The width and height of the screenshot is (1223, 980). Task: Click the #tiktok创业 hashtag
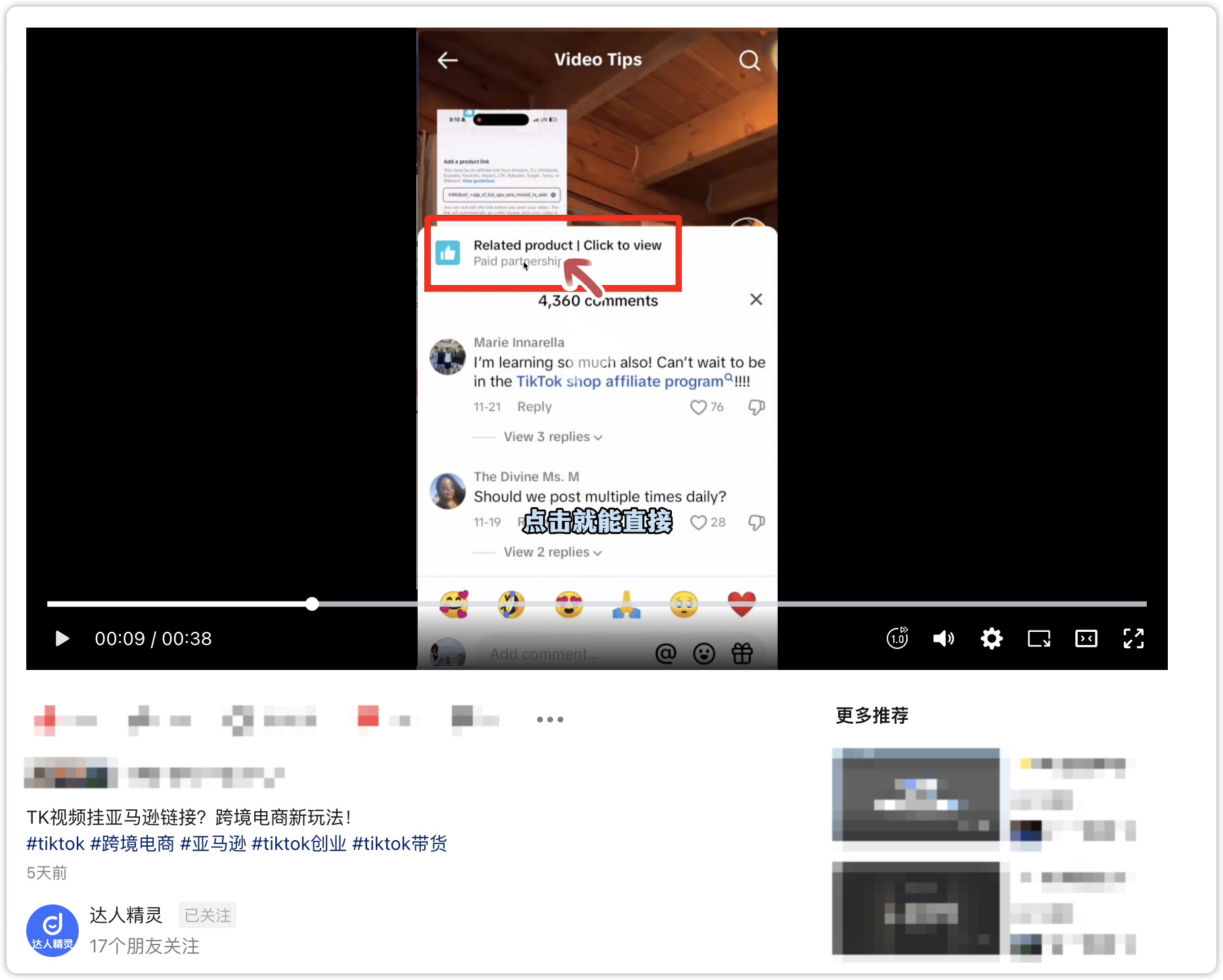click(299, 843)
